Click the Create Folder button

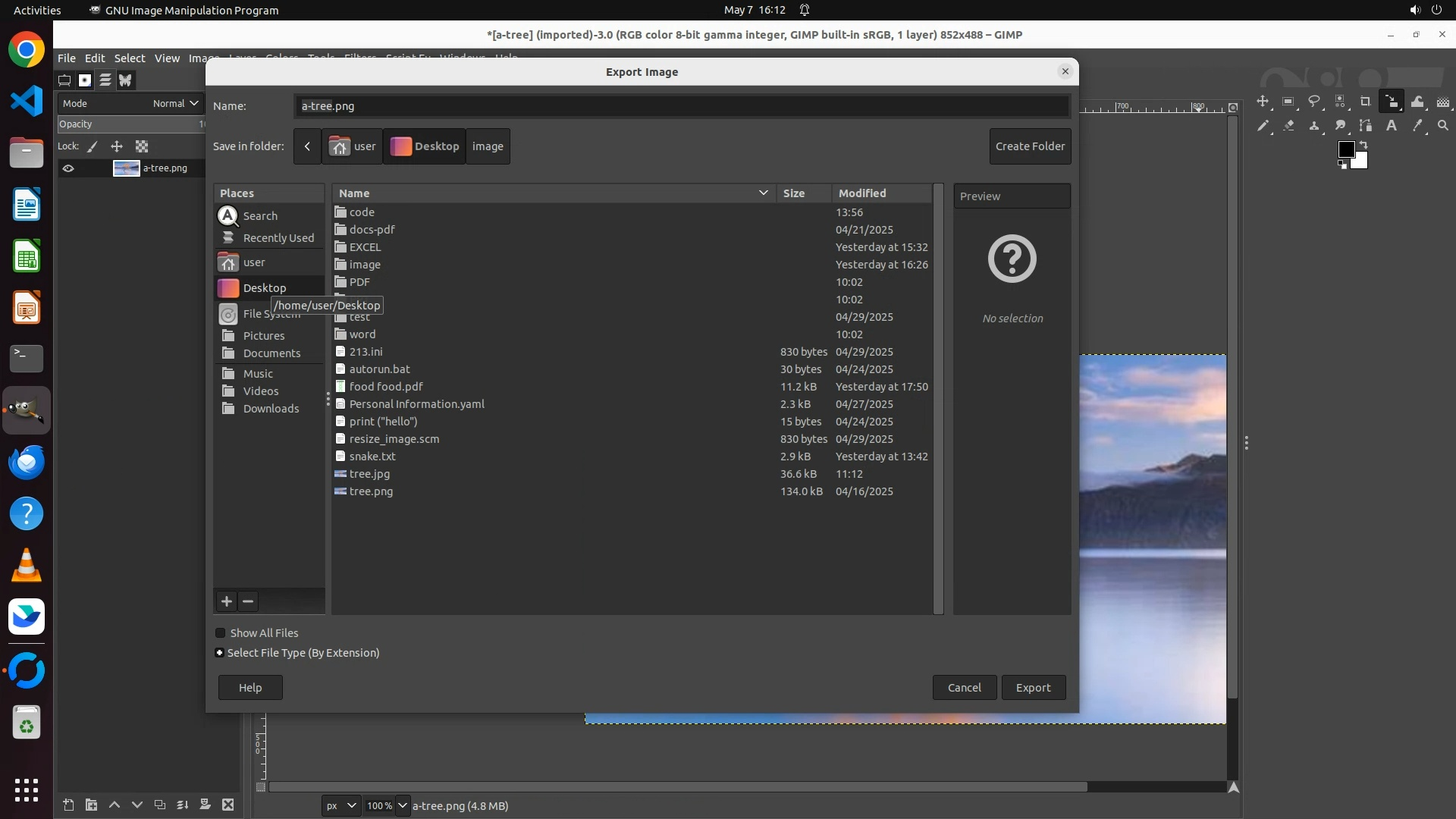point(1030,146)
